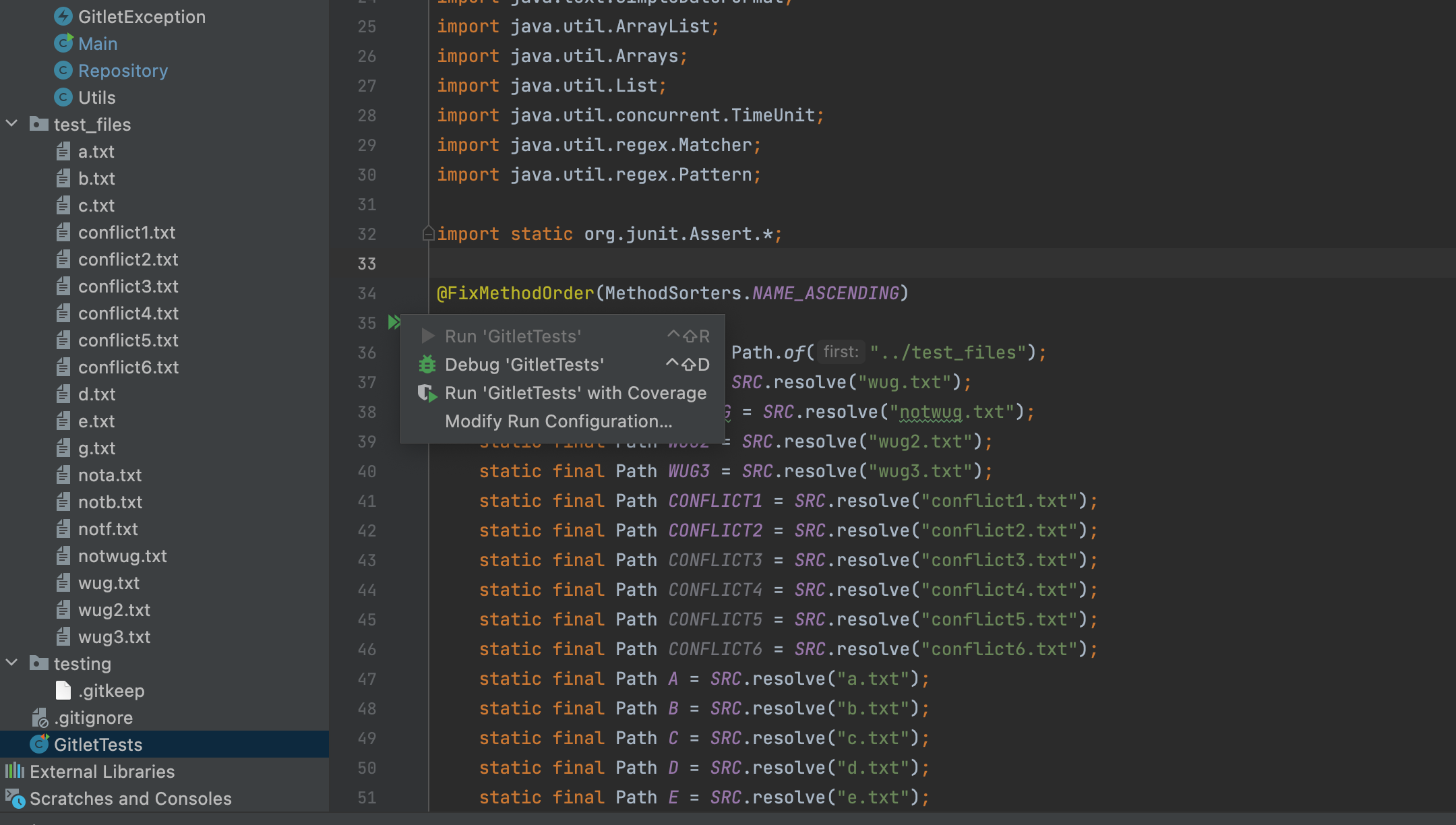Viewport: 1456px width, 825px height.
Task: Choose Debug 'GitletTests' from the popup
Action: (524, 365)
